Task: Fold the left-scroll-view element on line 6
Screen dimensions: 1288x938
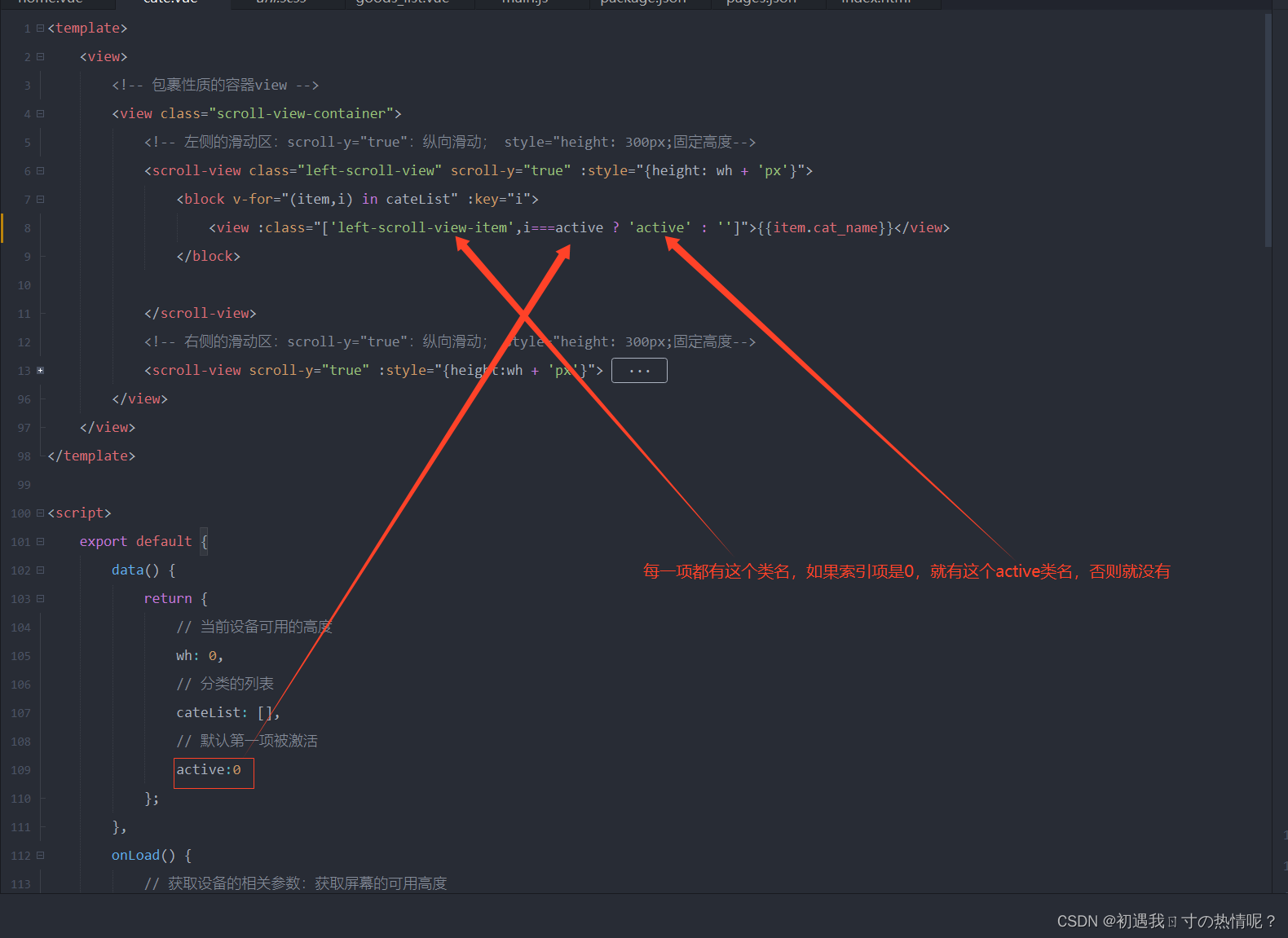Action: 40,171
